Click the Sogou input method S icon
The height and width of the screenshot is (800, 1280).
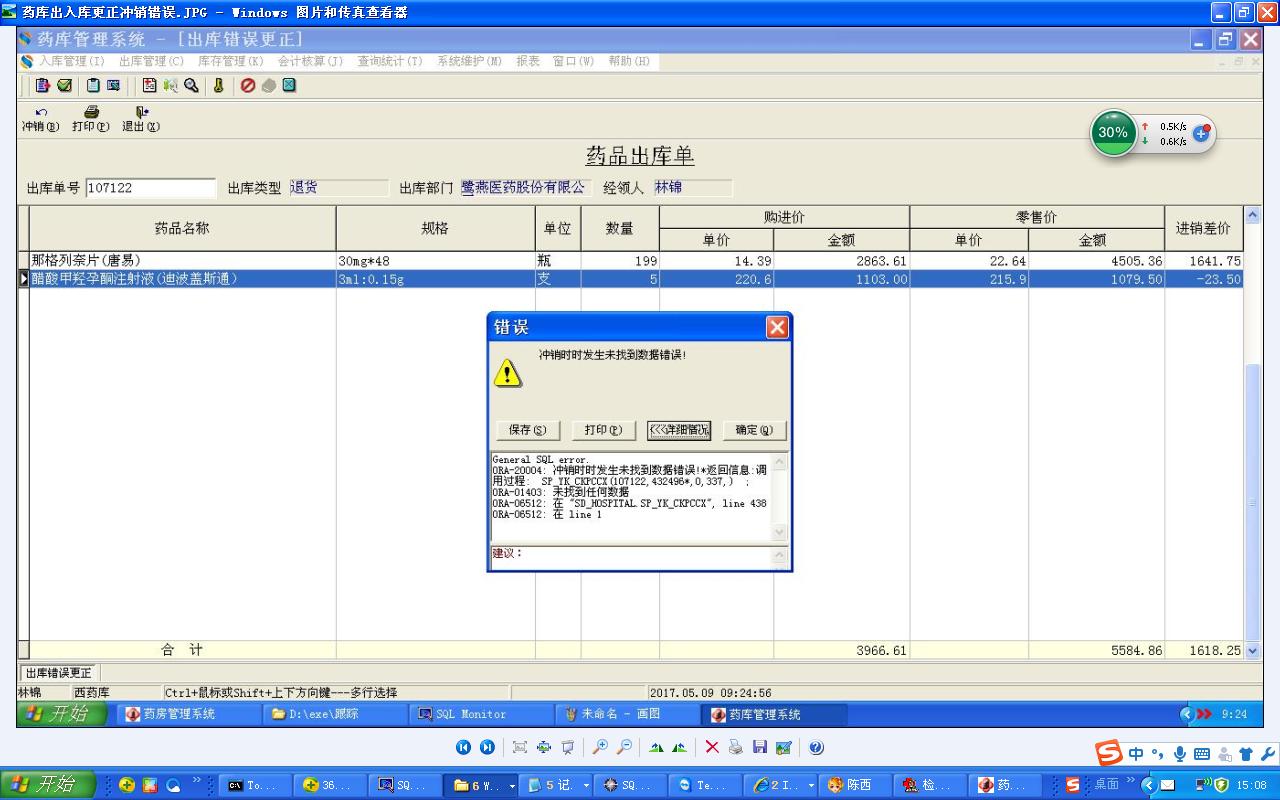click(x=1108, y=753)
